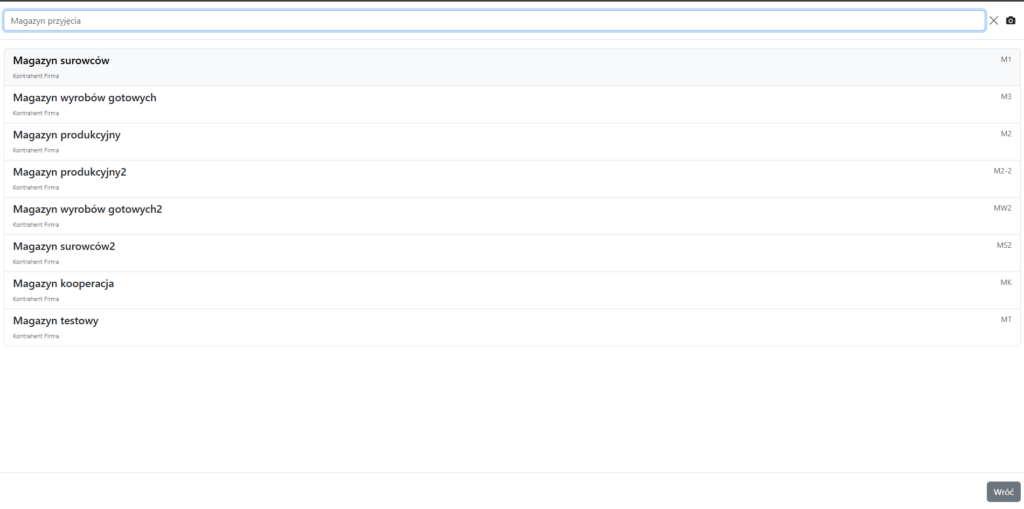
Task: Click the camera scan icon
Action: [1010, 20]
